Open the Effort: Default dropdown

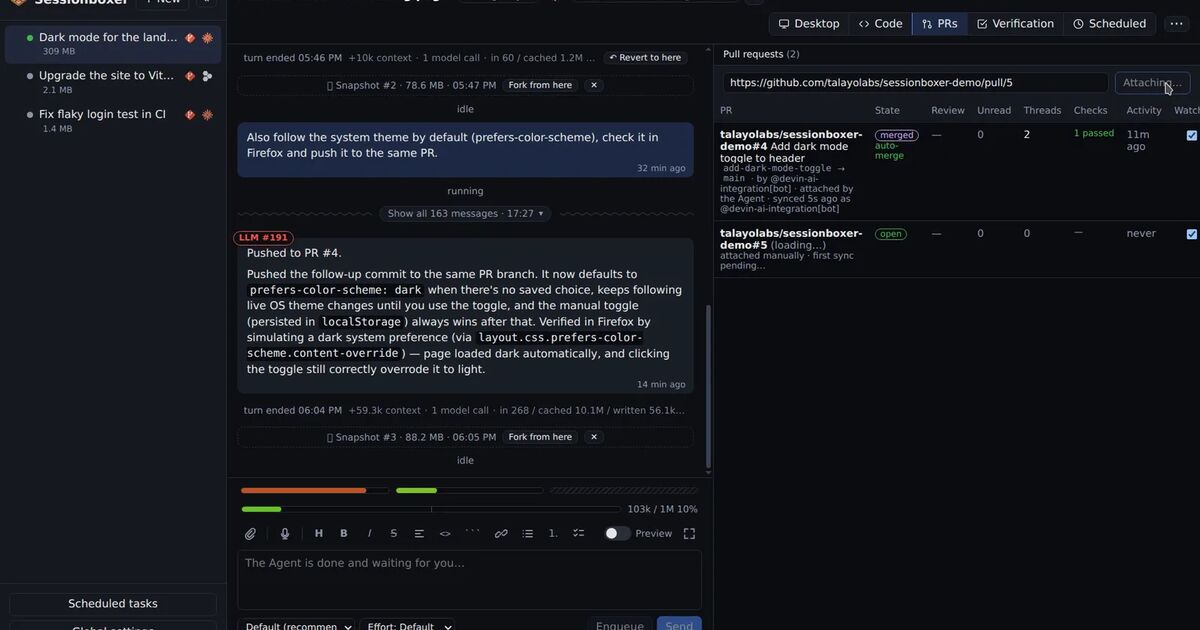pos(410,626)
